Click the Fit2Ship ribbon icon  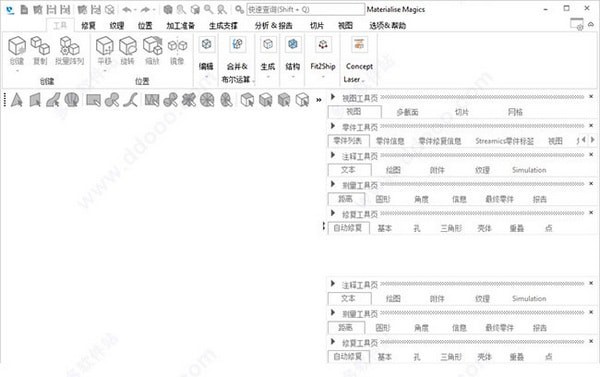(x=323, y=45)
